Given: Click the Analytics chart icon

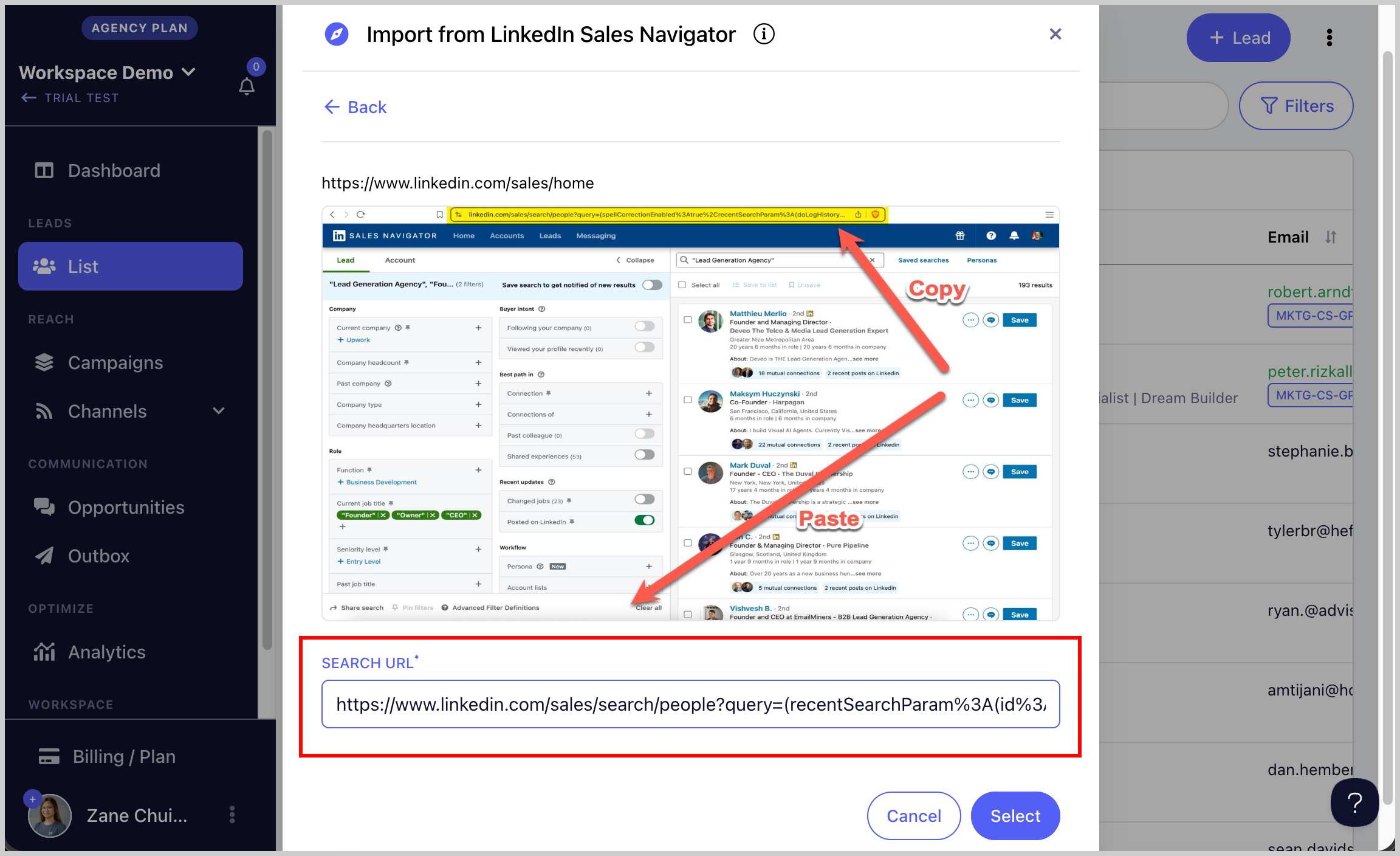Looking at the screenshot, I should [x=44, y=652].
